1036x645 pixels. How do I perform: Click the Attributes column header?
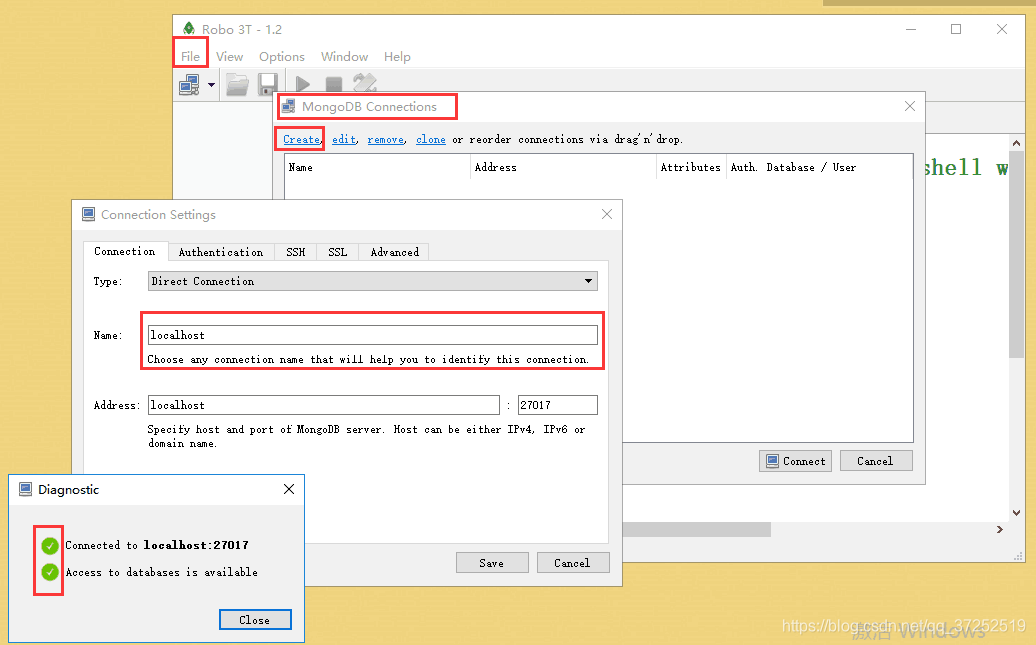[690, 167]
